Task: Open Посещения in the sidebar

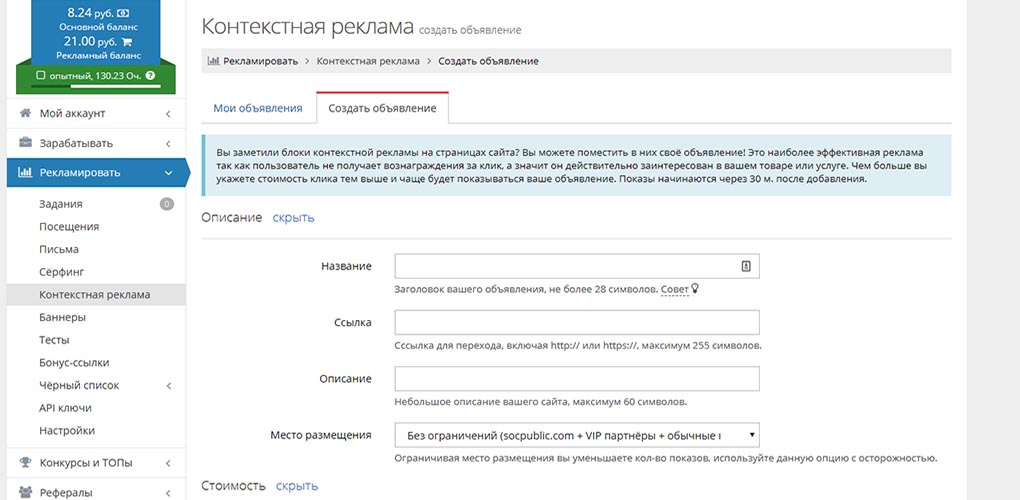Action: click(x=69, y=227)
